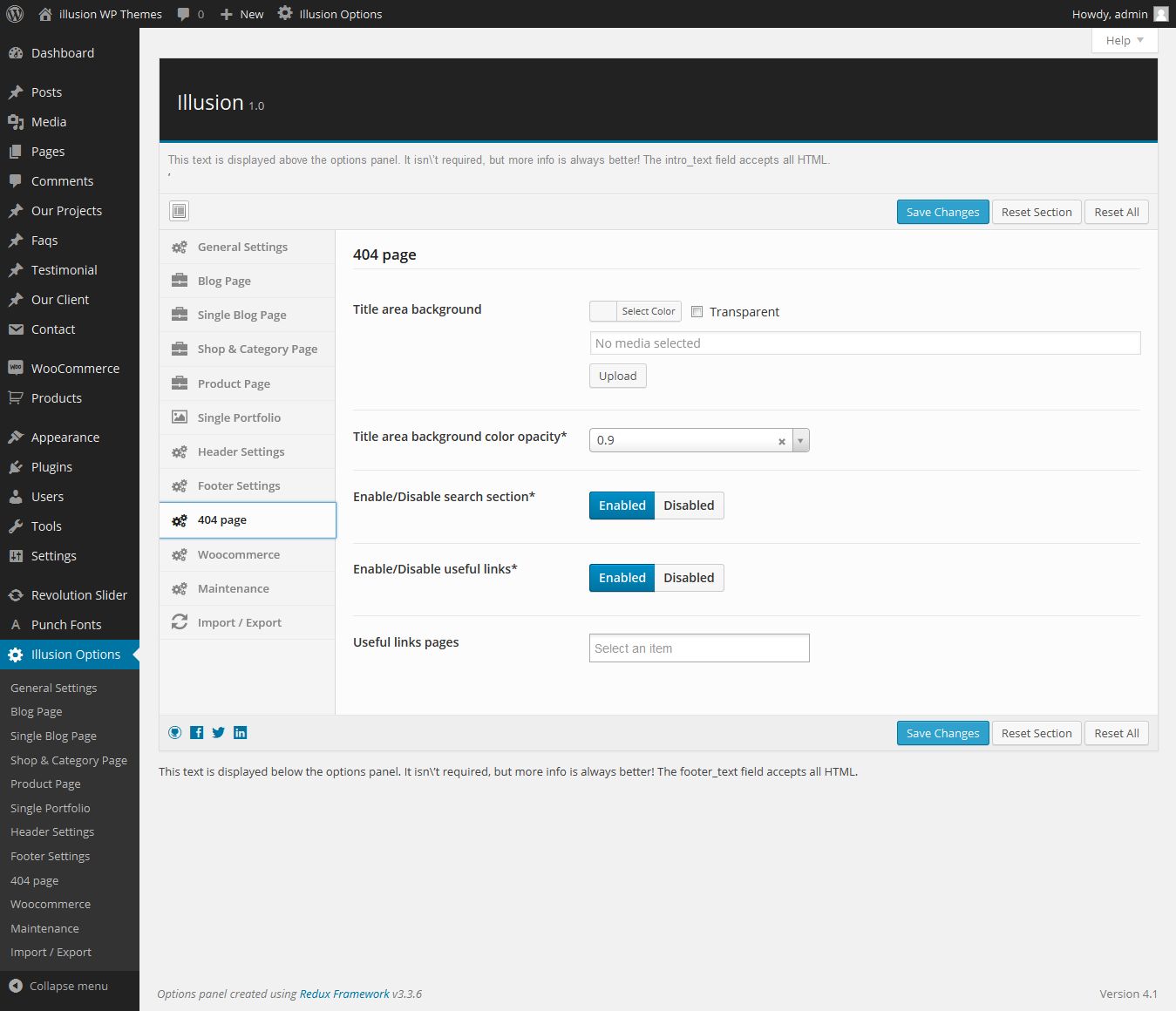The height and width of the screenshot is (1011, 1176).
Task: Open Punch Fonts in the admin sidebar
Action: point(70,625)
